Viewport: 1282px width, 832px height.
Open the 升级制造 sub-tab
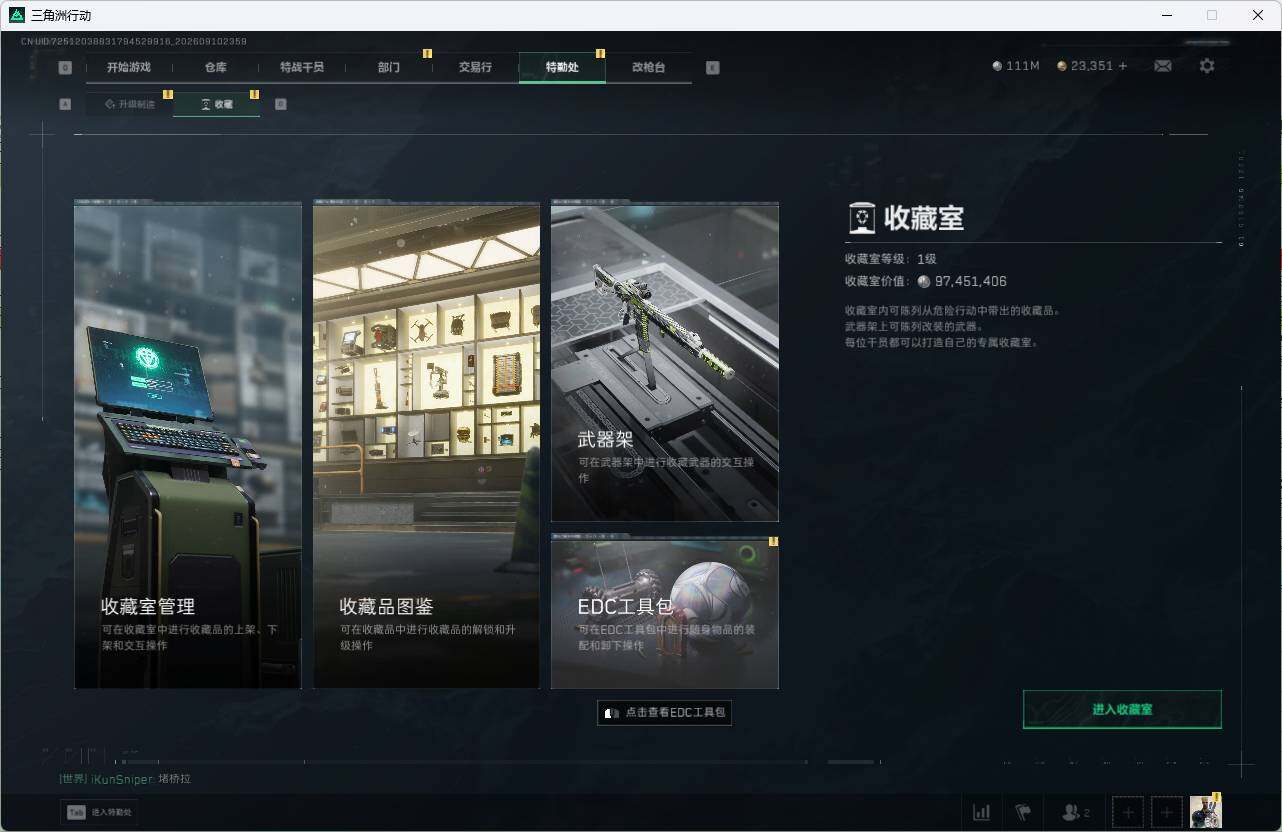[x=130, y=104]
